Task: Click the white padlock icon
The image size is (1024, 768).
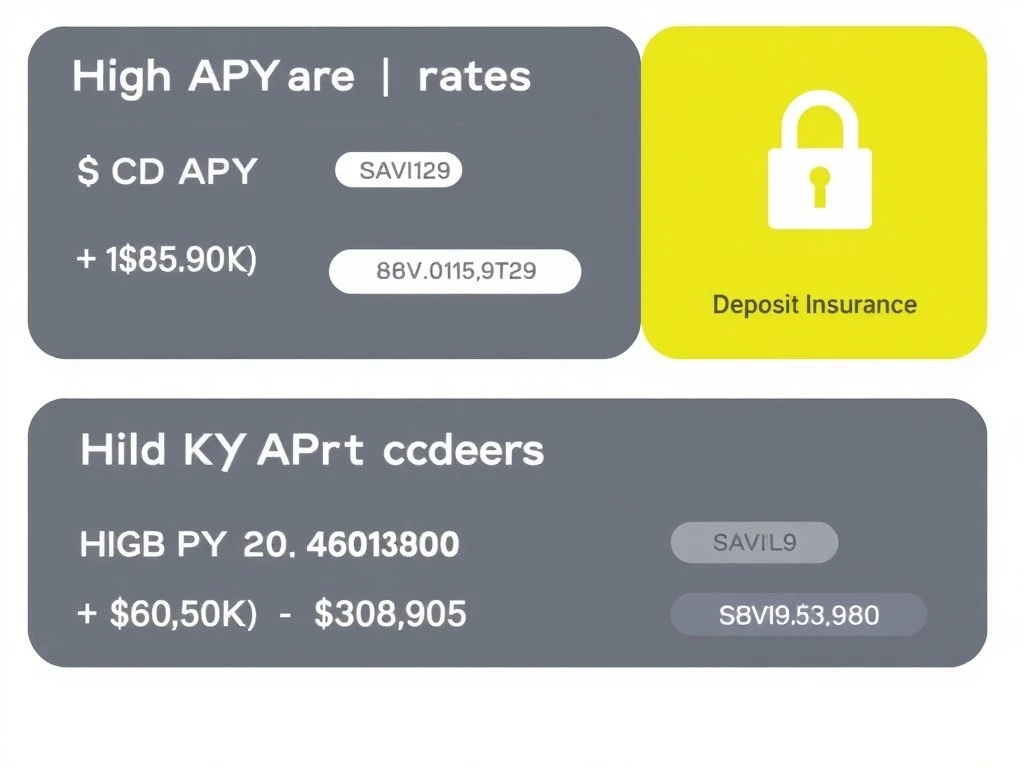Action: coord(820,160)
